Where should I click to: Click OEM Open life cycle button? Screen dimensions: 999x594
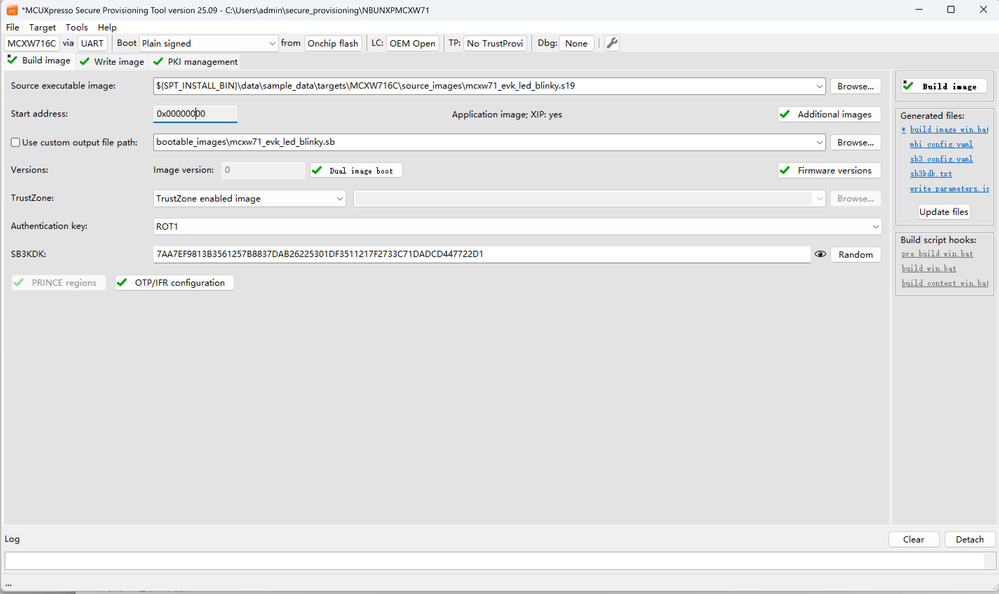(x=412, y=43)
